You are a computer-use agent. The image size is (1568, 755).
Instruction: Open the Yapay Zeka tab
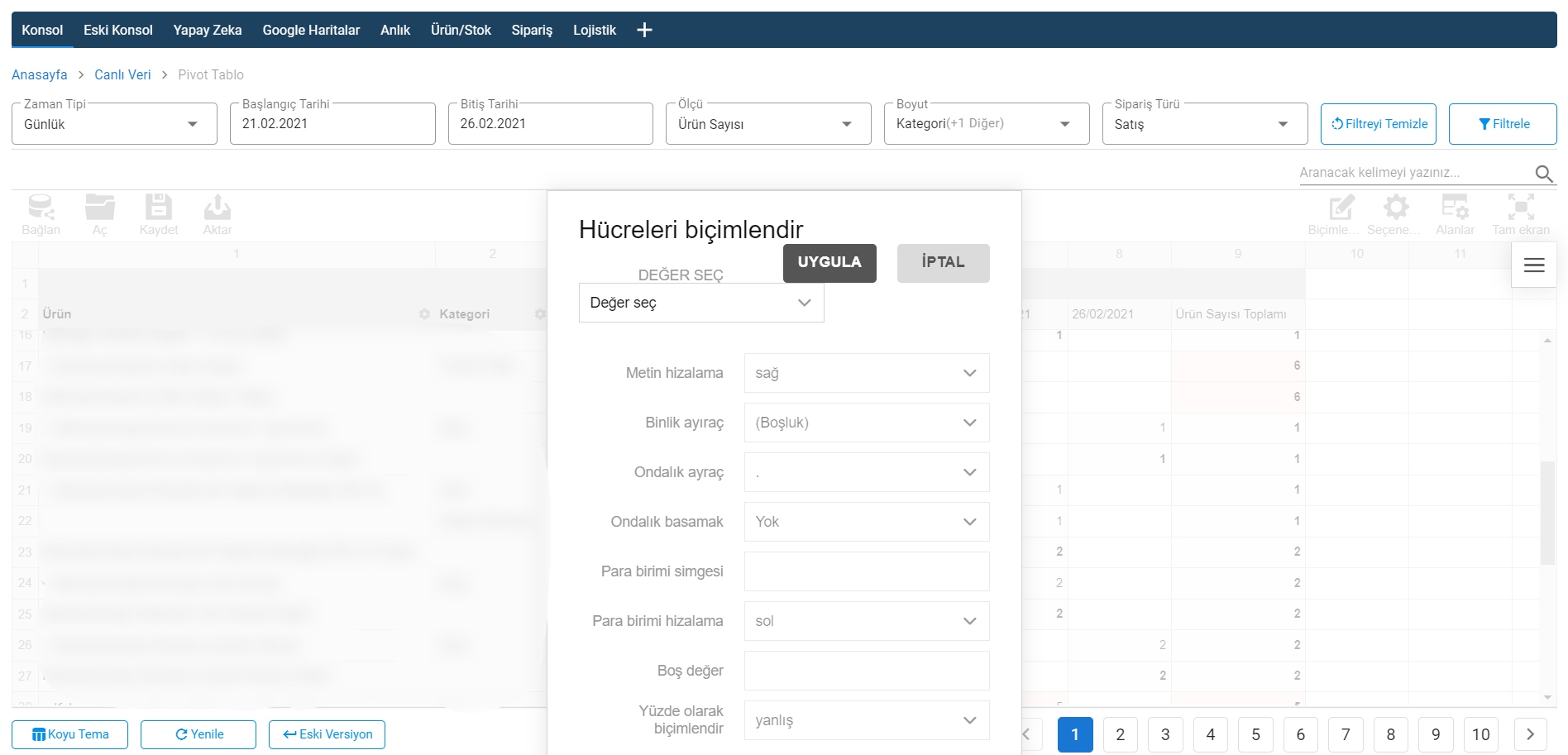208,30
